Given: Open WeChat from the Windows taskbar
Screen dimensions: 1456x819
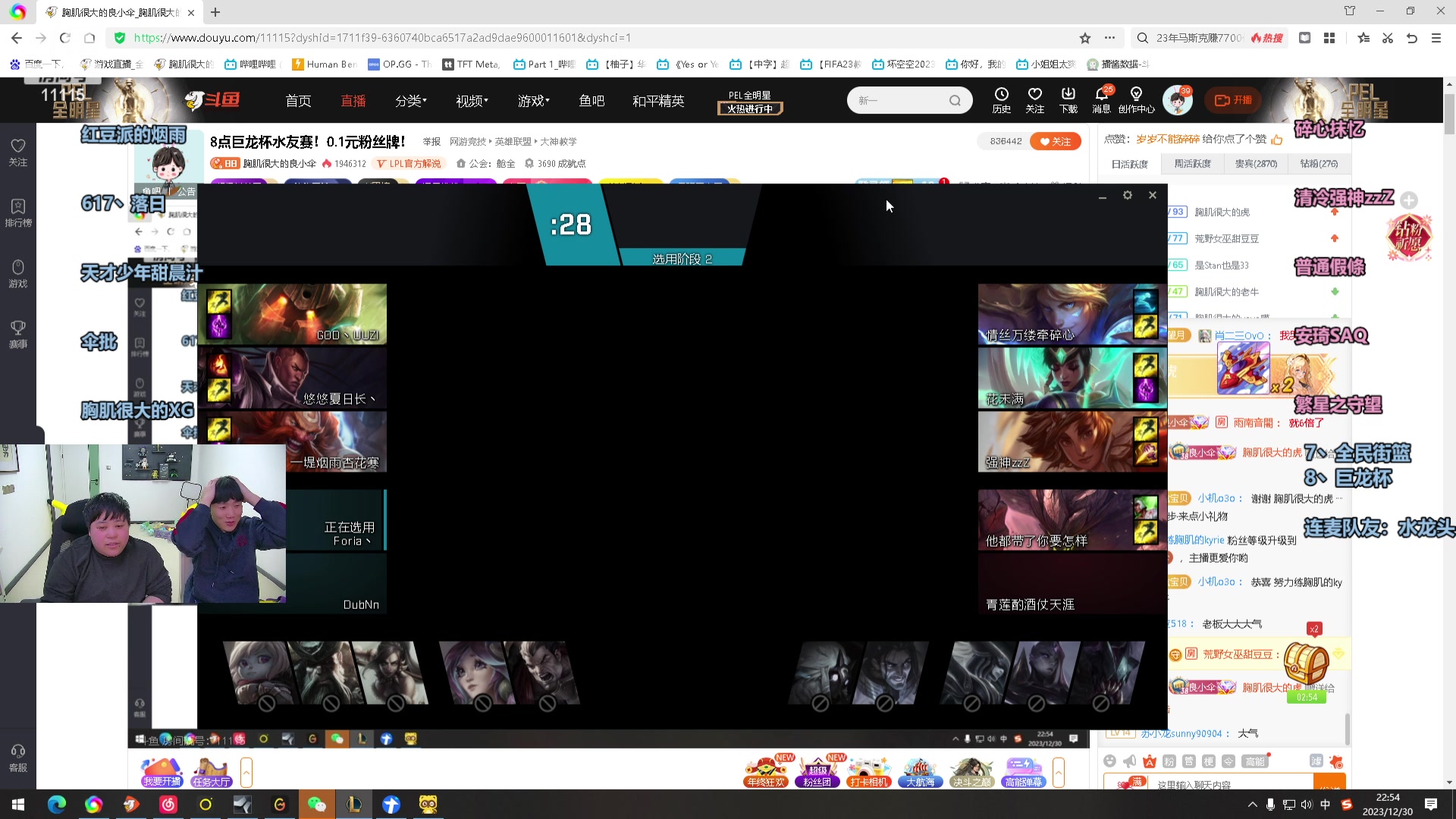Looking at the screenshot, I should click(317, 805).
